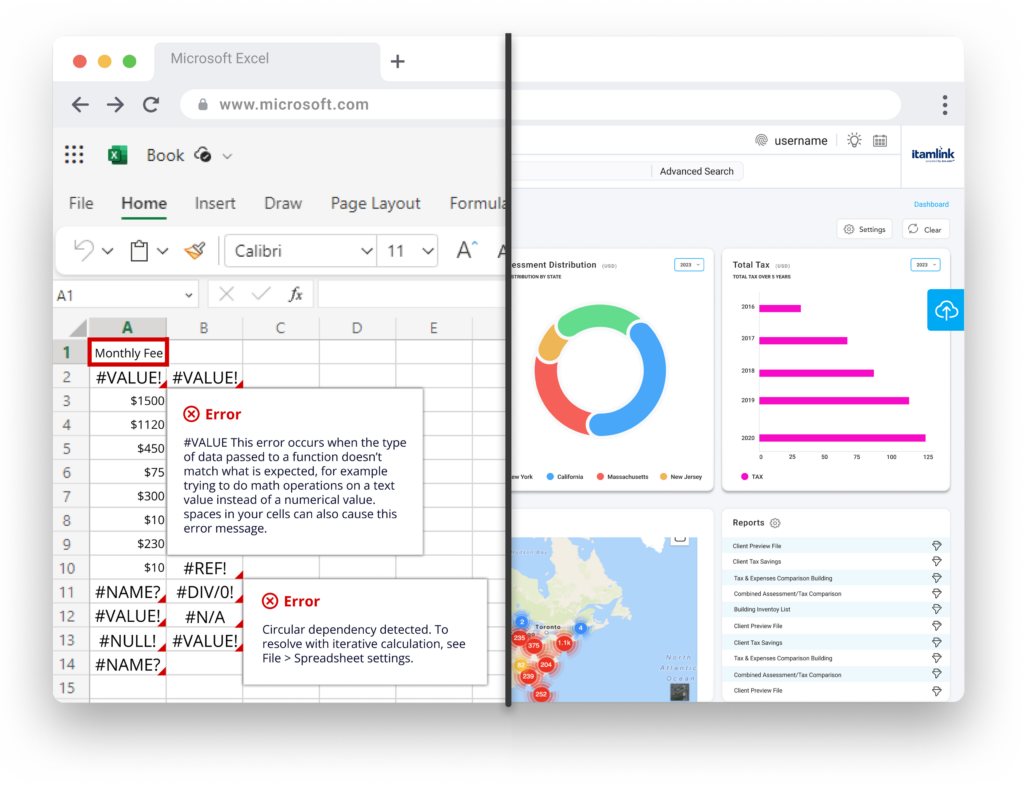Open the File menu tab
Screen dimensions: 1024x785
coord(81,203)
